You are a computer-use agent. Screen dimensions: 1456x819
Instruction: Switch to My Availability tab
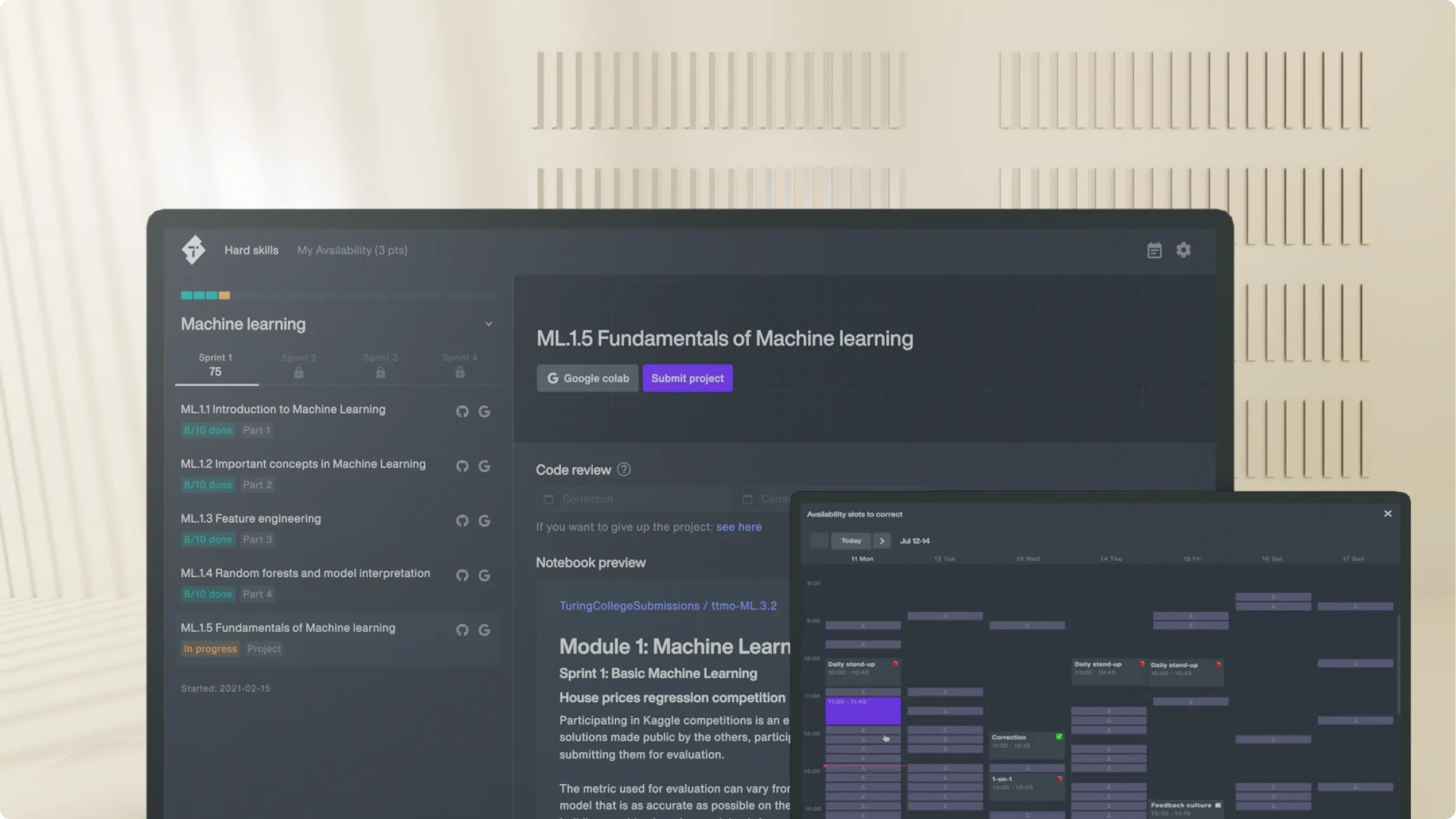(352, 250)
